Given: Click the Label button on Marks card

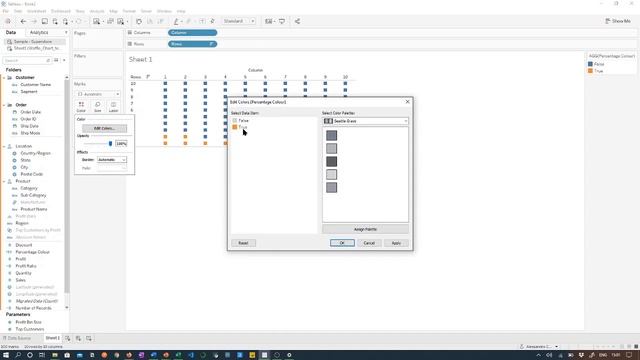Looking at the screenshot, I should [113, 107].
